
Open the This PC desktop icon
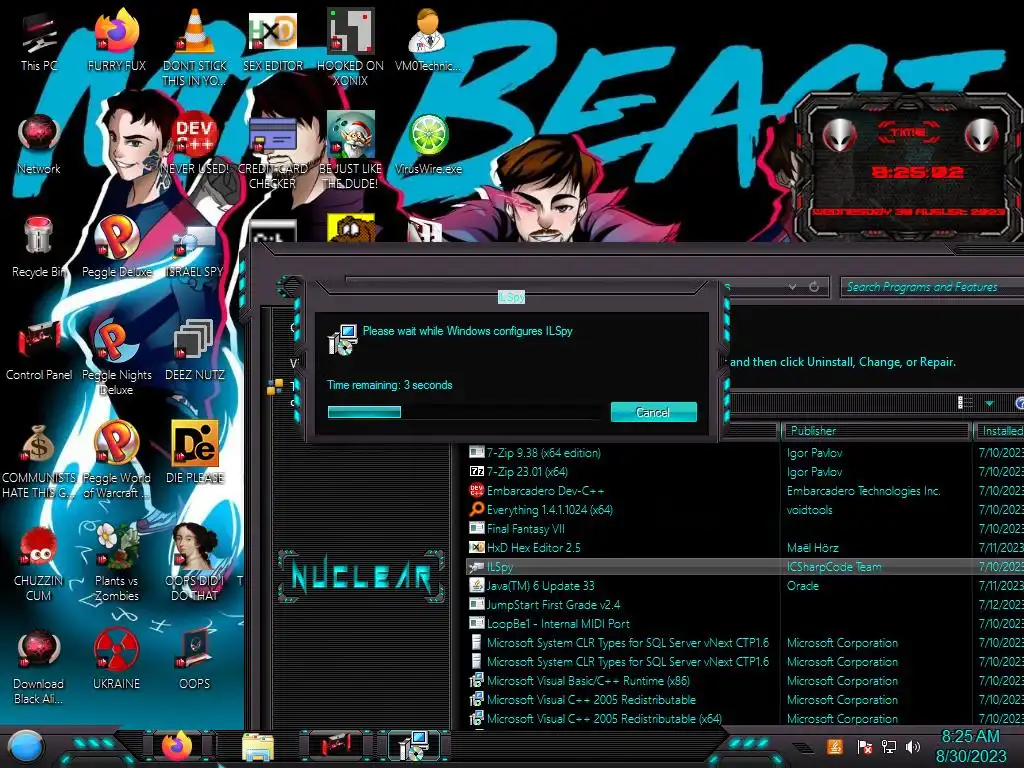click(x=39, y=41)
